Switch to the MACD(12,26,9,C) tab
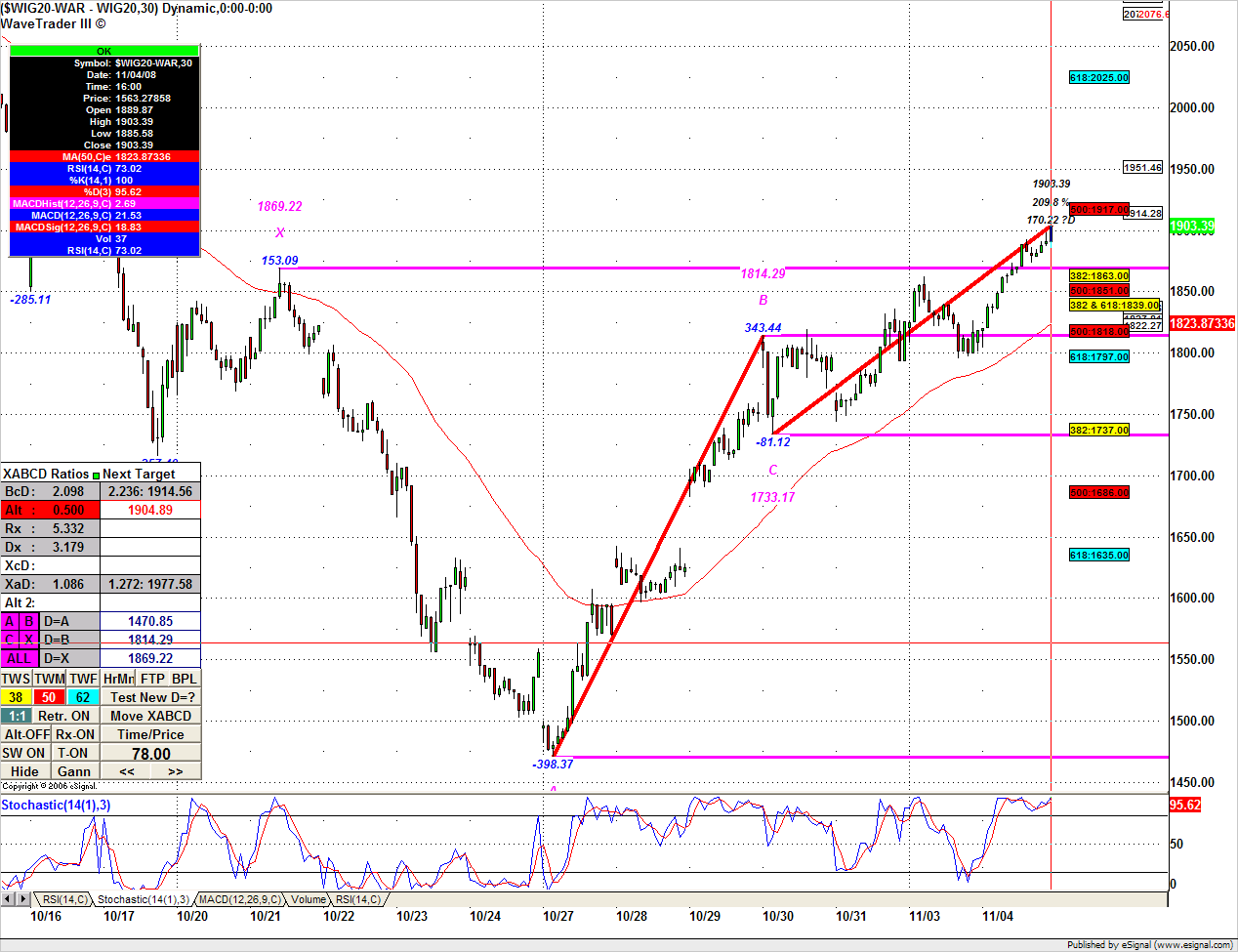Image resolution: width=1238 pixels, height=952 pixels. 239,899
